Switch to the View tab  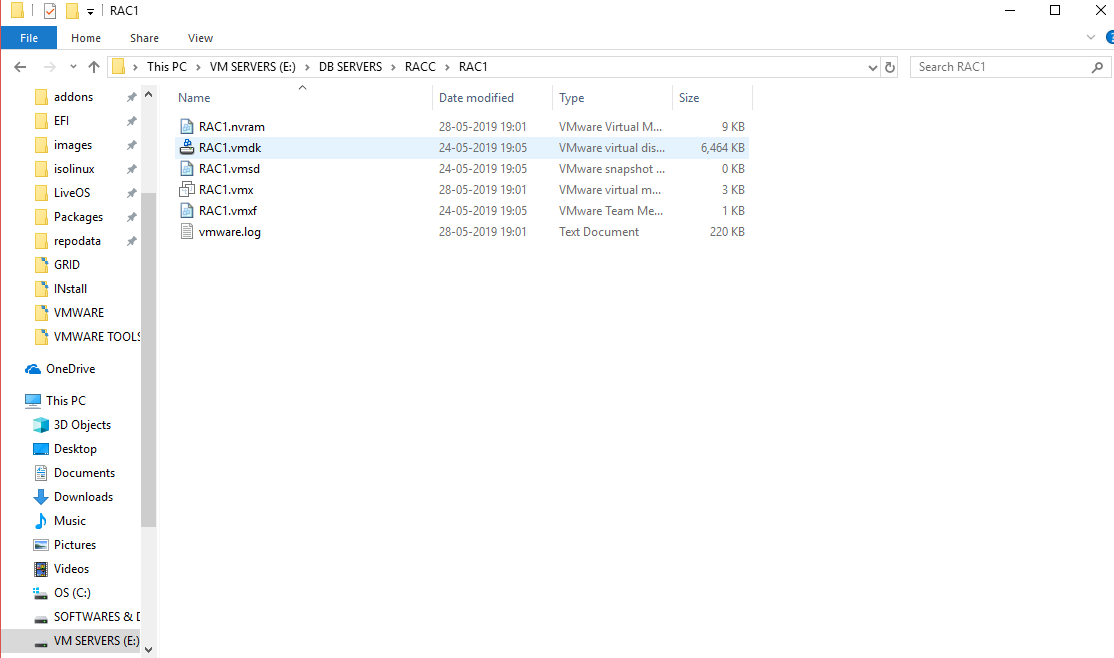[200, 38]
